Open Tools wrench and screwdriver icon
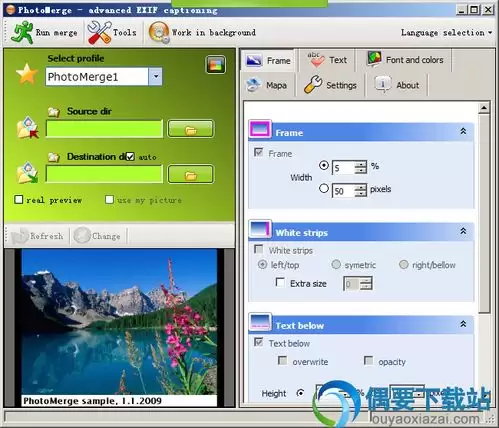The width and height of the screenshot is (499, 428). click(x=99, y=32)
